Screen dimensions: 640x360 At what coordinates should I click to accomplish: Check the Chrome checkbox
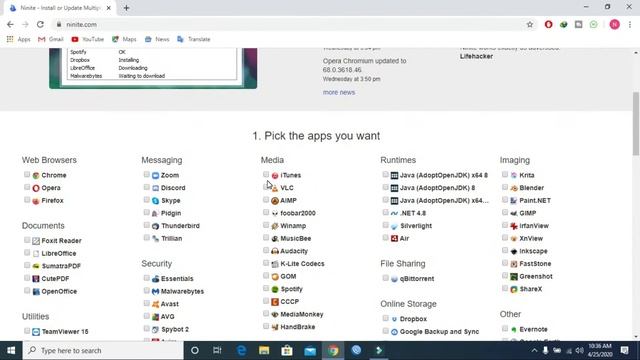[27, 175]
